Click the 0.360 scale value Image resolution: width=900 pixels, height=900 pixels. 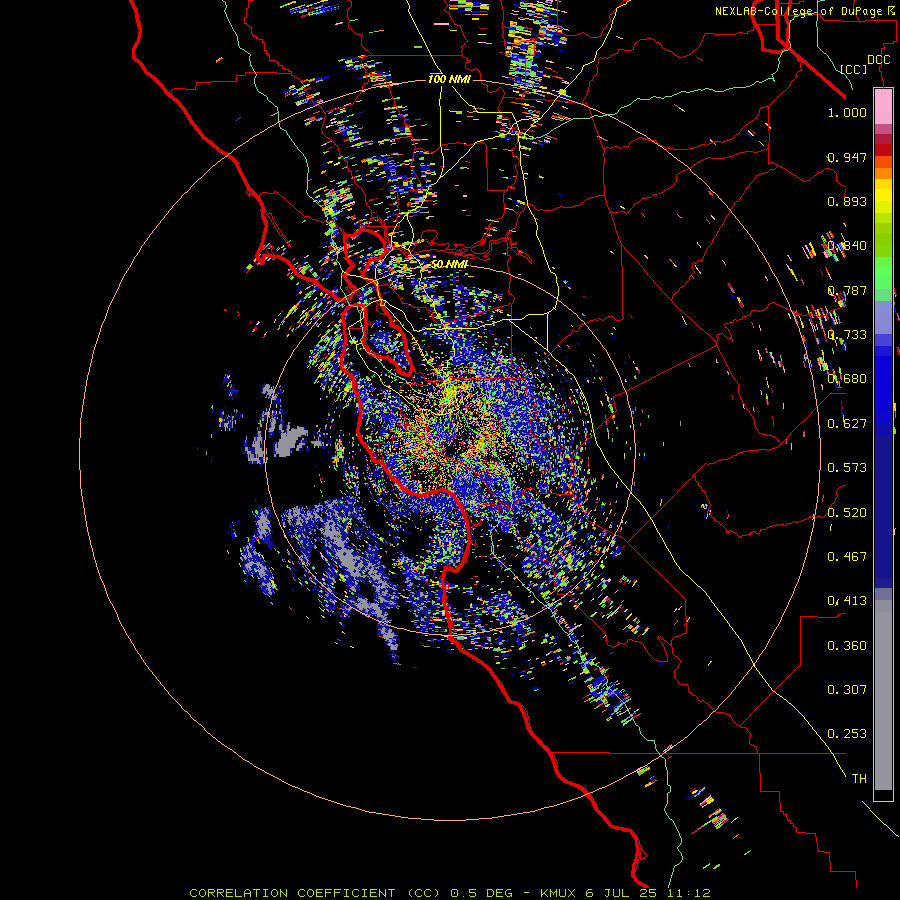pyautogui.click(x=847, y=646)
